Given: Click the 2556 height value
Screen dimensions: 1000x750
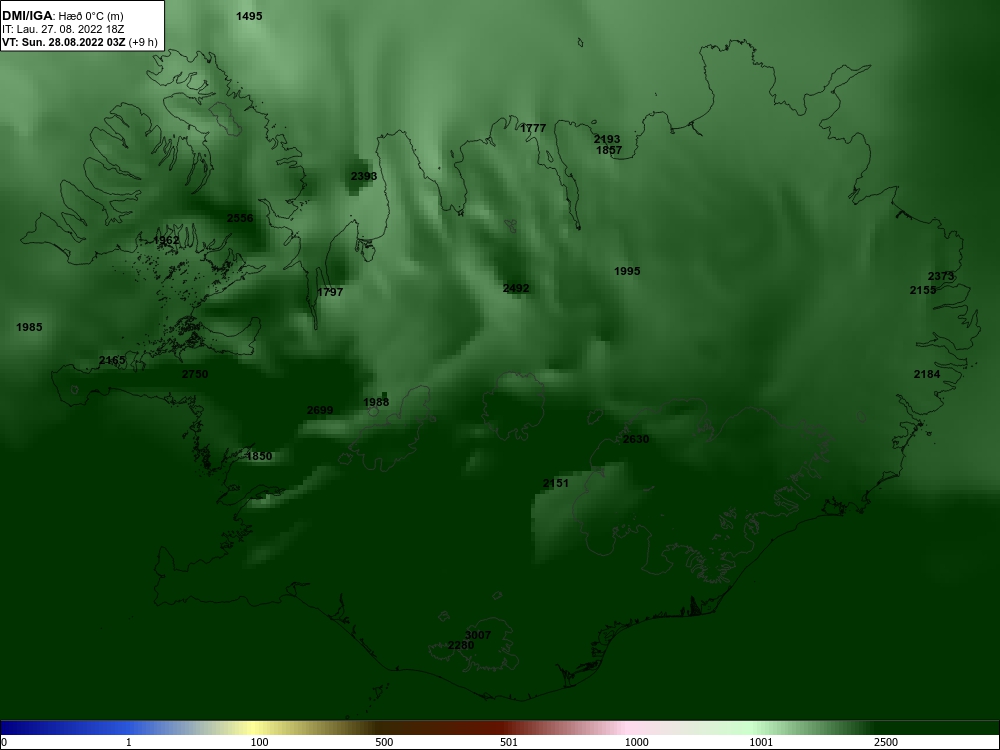Looking at the screenshot, I should [240, 218].
